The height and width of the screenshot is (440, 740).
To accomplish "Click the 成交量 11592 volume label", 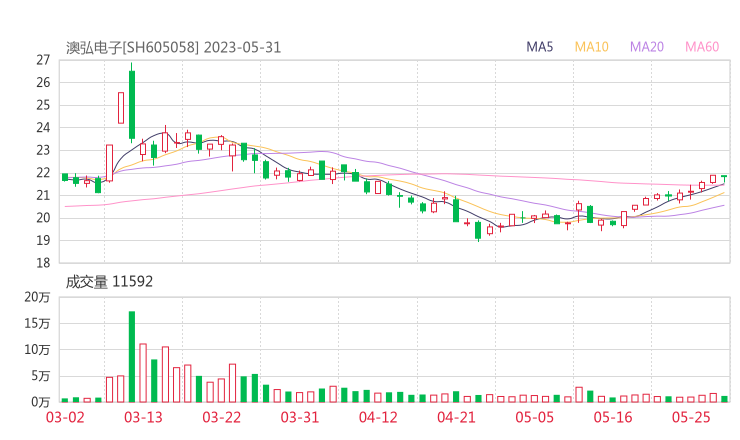I will (x=109, y=282).
